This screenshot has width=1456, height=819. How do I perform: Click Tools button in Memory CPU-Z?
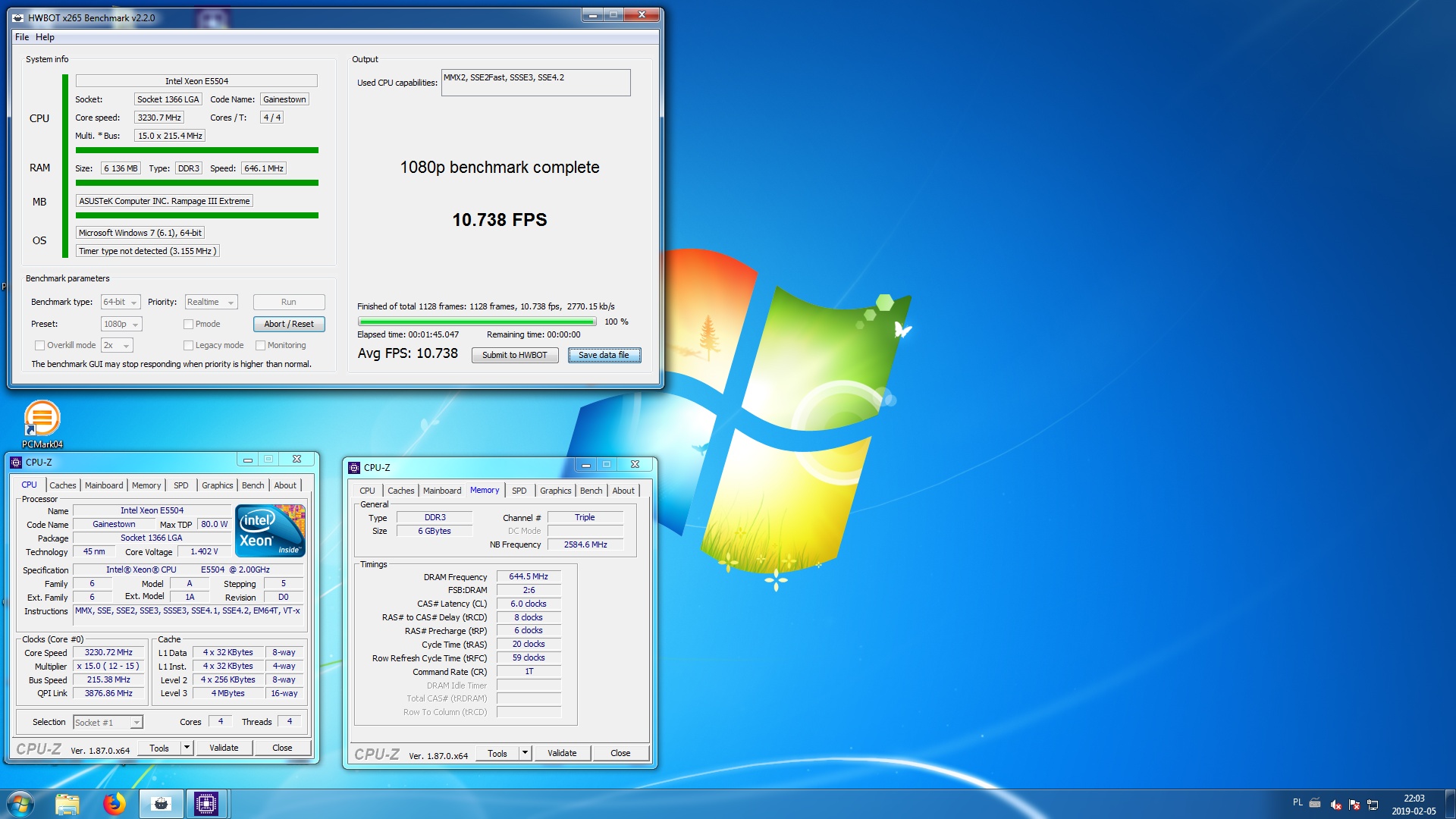pos(497,753)
